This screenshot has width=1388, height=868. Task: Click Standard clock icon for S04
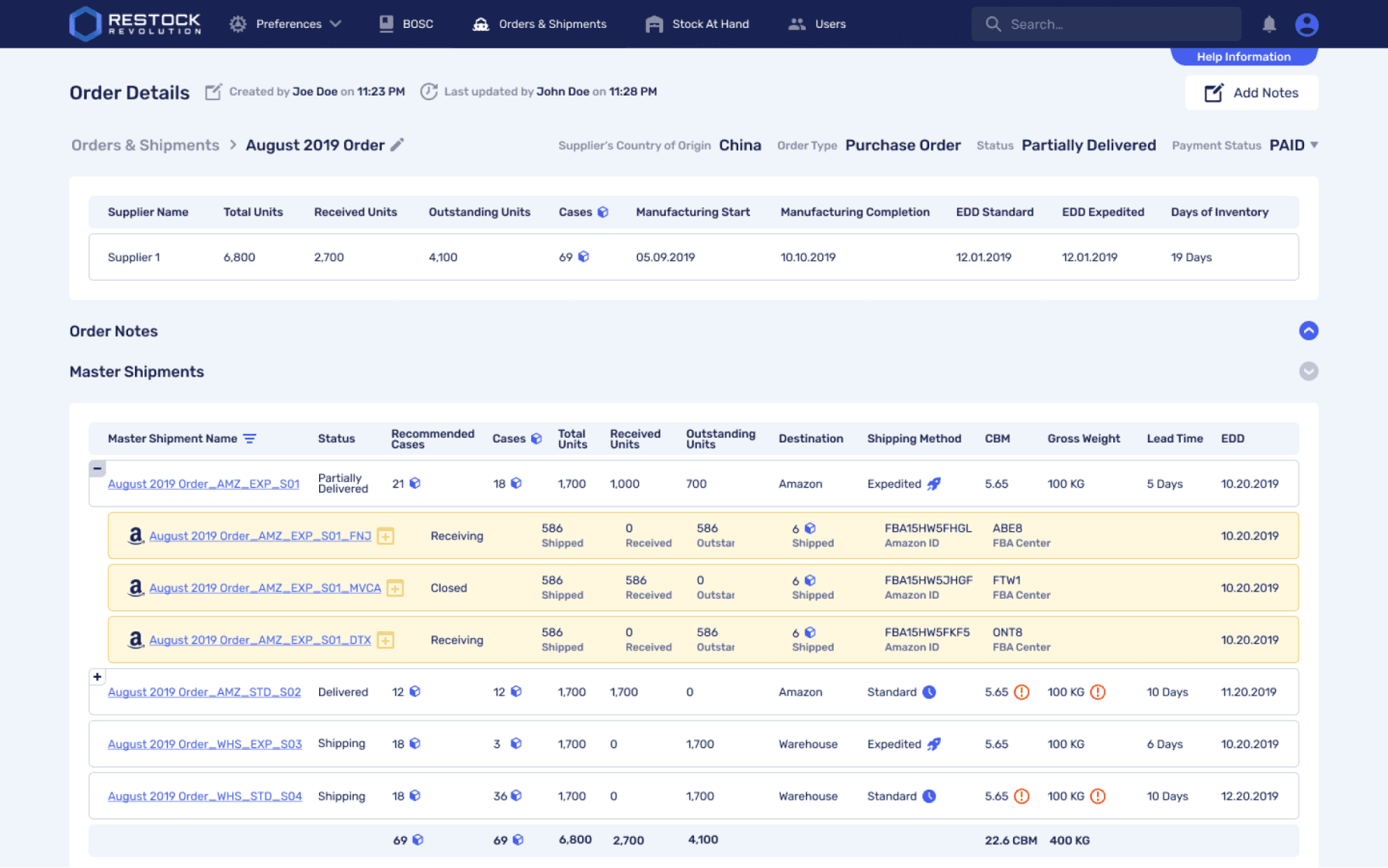[929, 796]
